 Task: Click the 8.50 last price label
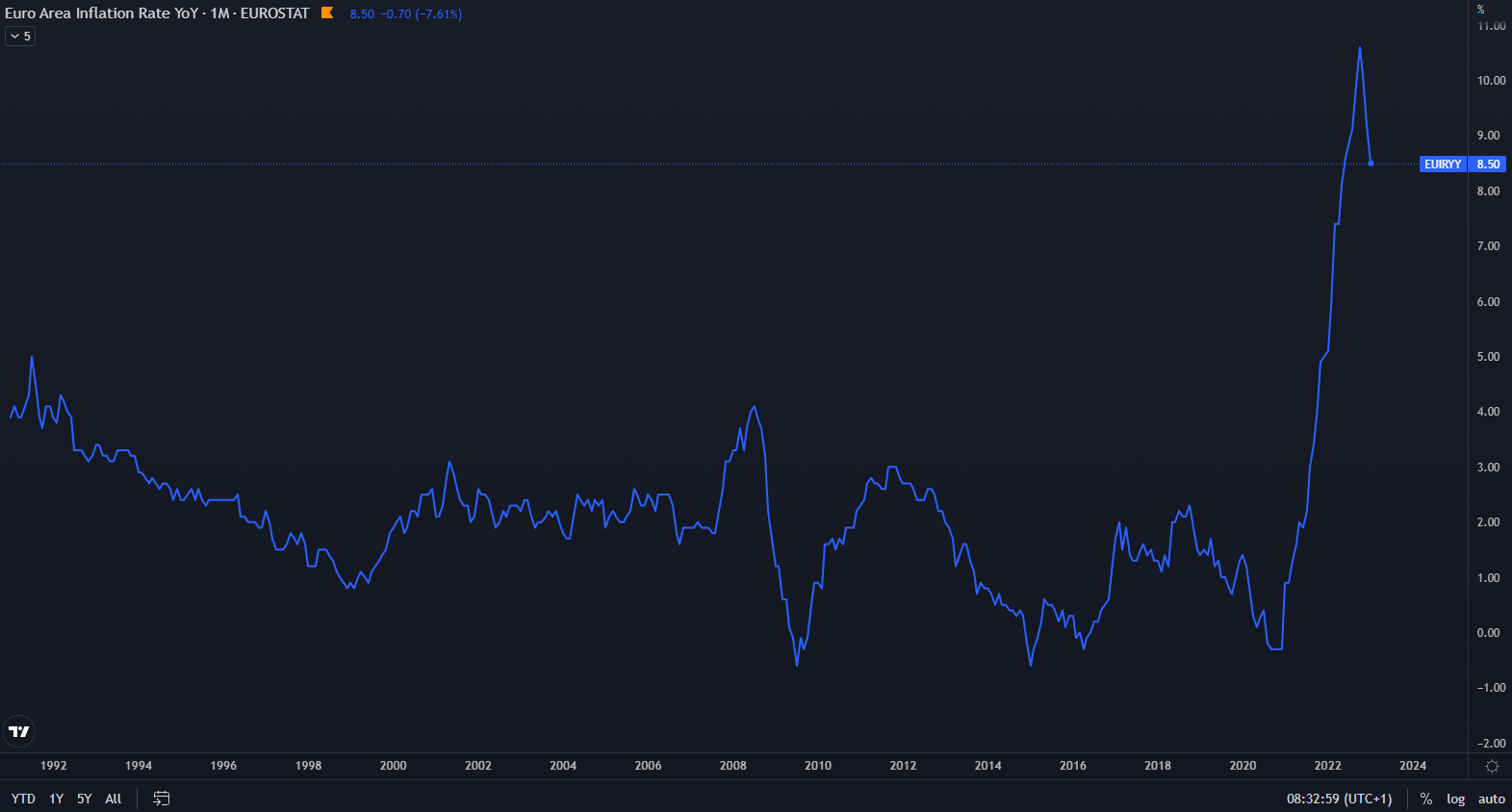pos(1488,165)
